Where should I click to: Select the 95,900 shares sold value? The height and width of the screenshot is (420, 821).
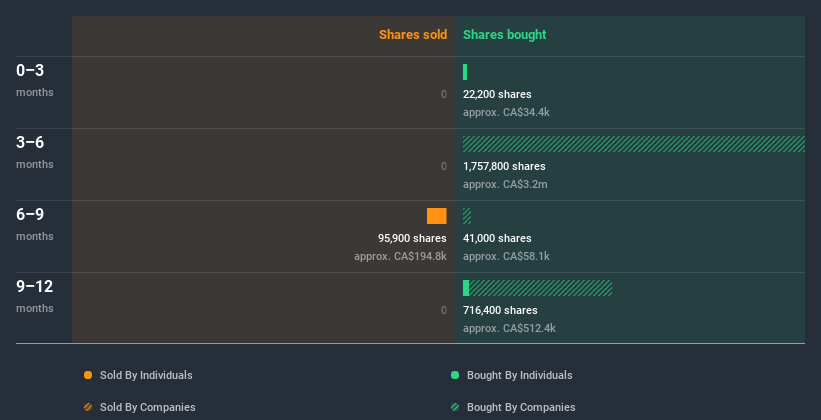[412, 238]
